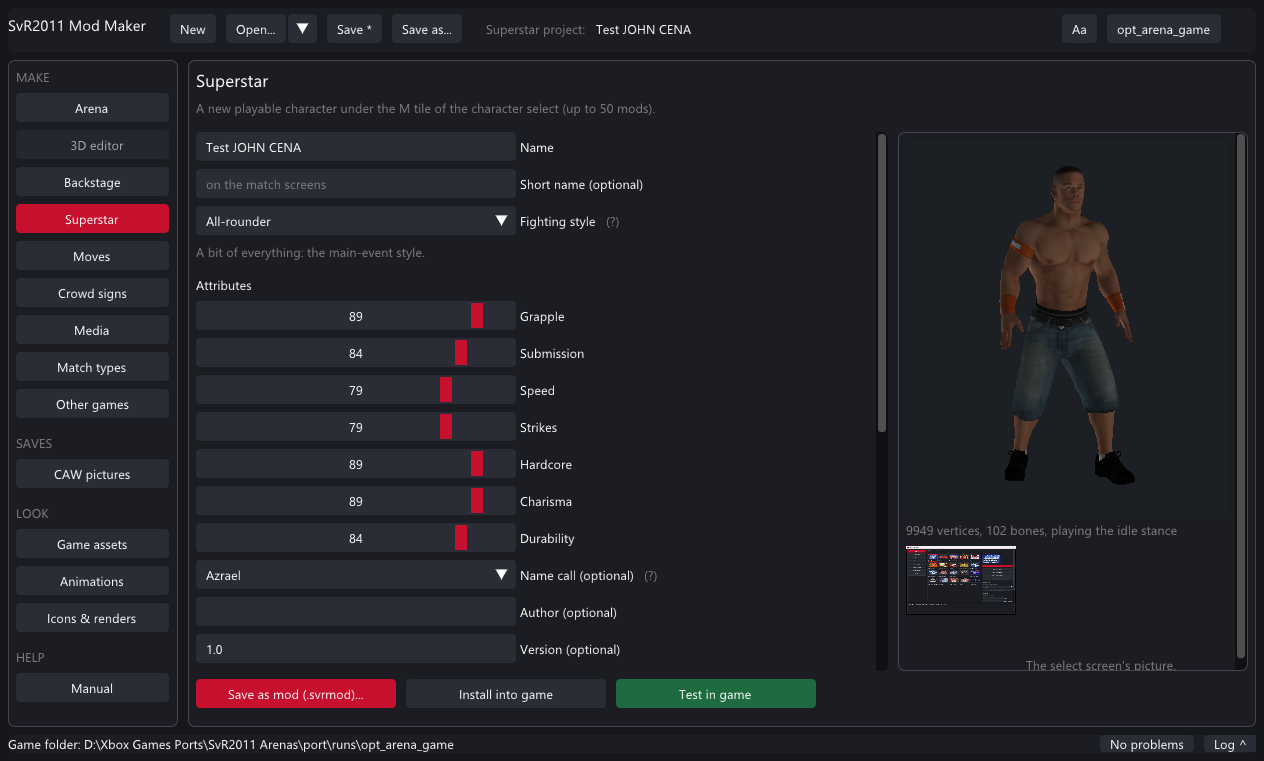Toggle the Aa text size button
This screenshot has height=761, width=1264.
click(x=1079, y=29)
